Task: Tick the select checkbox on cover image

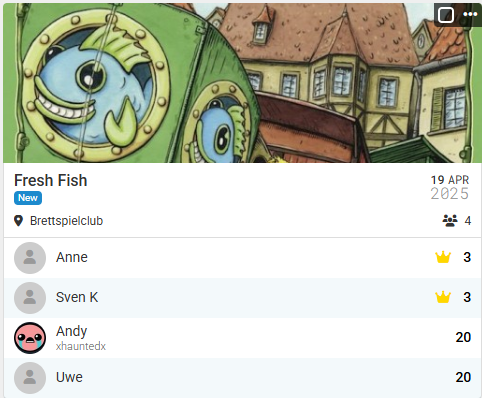Action: pyautogui.click(x=446, y=15)
